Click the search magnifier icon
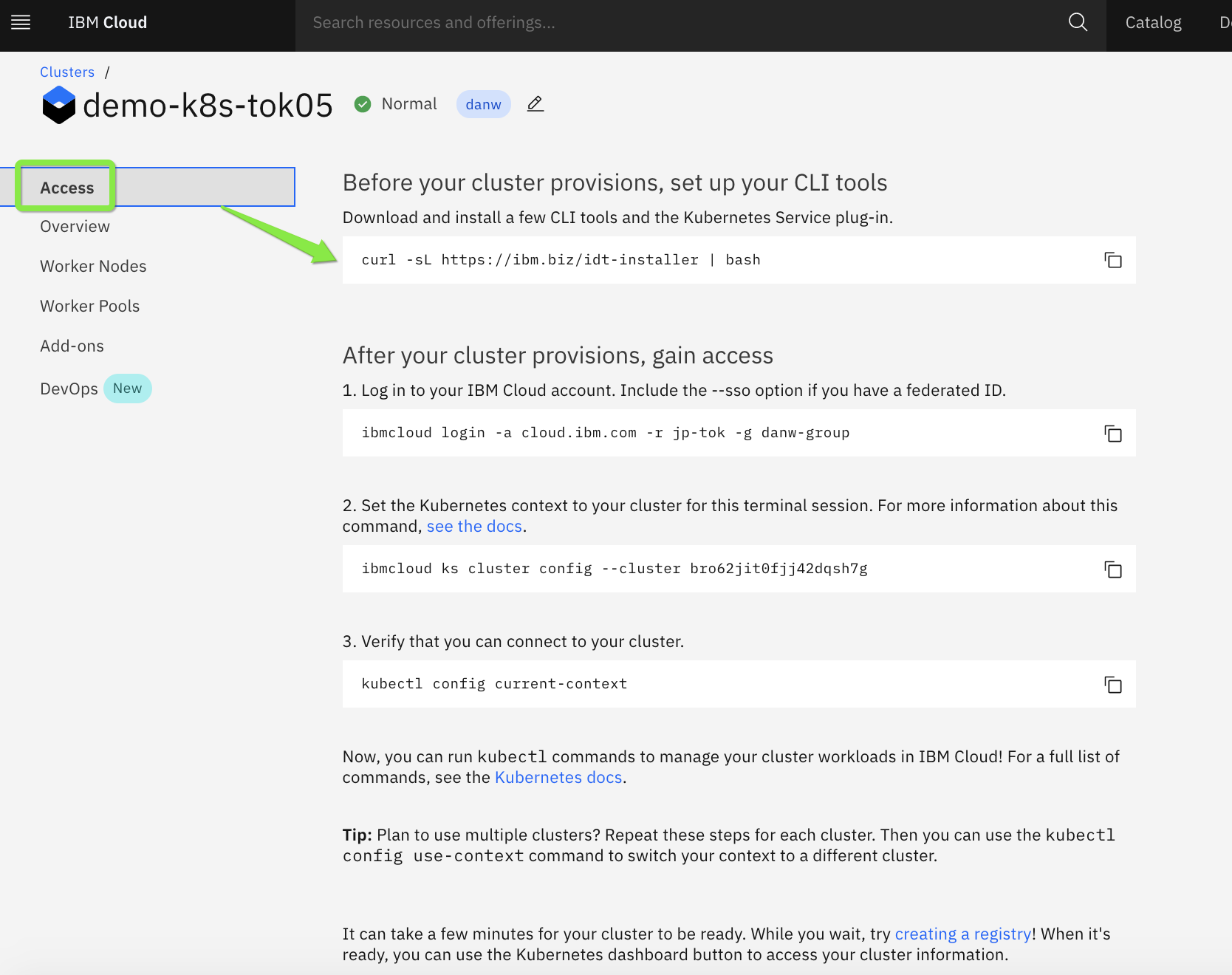Viewport: 1232px width, 975px height. pyautogui.click(x=1078, y=22)
